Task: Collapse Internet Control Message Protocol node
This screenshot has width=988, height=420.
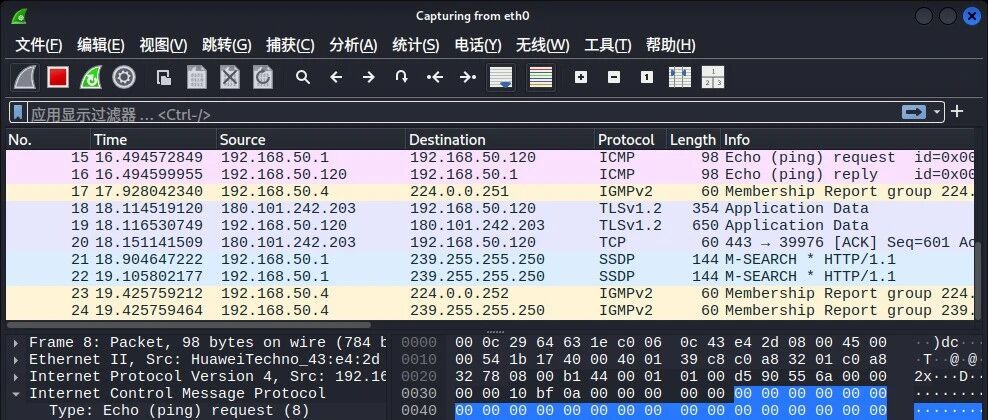Action: pyautogui.click(x=15, y=394)
